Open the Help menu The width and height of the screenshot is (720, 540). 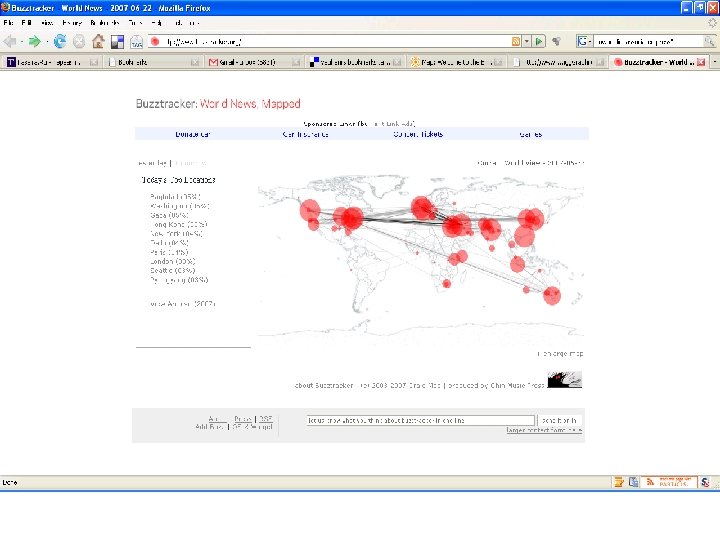157,22
